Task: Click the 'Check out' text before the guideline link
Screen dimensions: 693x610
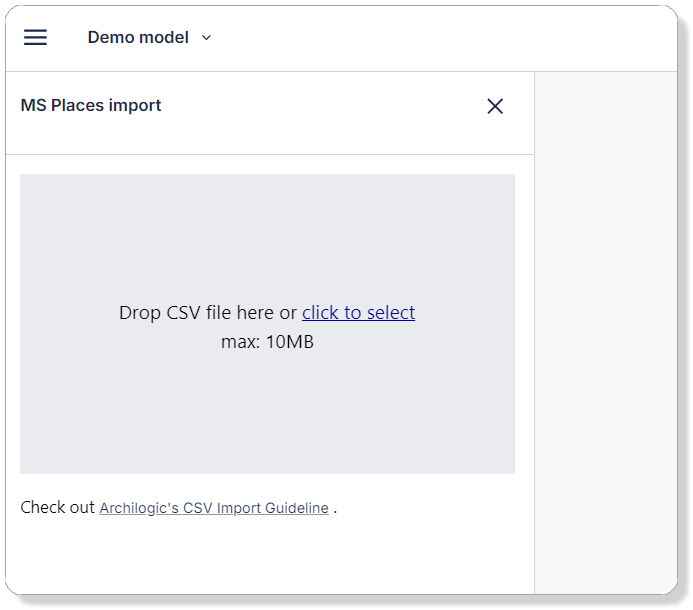Action: (57, 507)
